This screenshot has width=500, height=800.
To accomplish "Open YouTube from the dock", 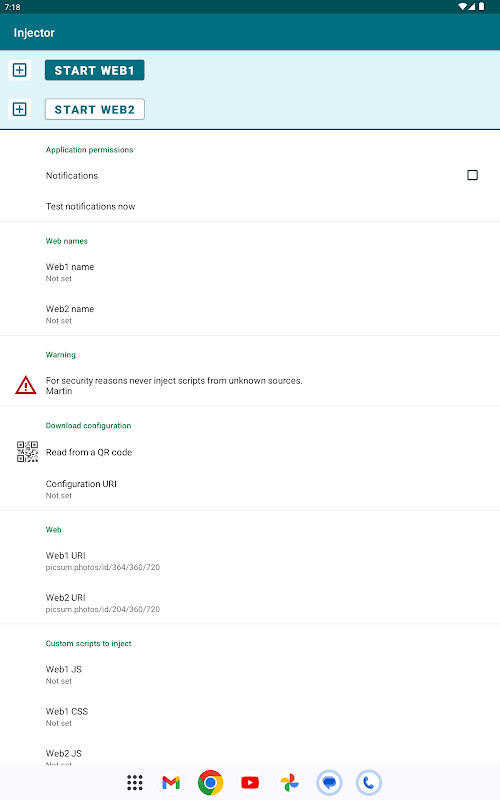I will click(x=250, y=782).
